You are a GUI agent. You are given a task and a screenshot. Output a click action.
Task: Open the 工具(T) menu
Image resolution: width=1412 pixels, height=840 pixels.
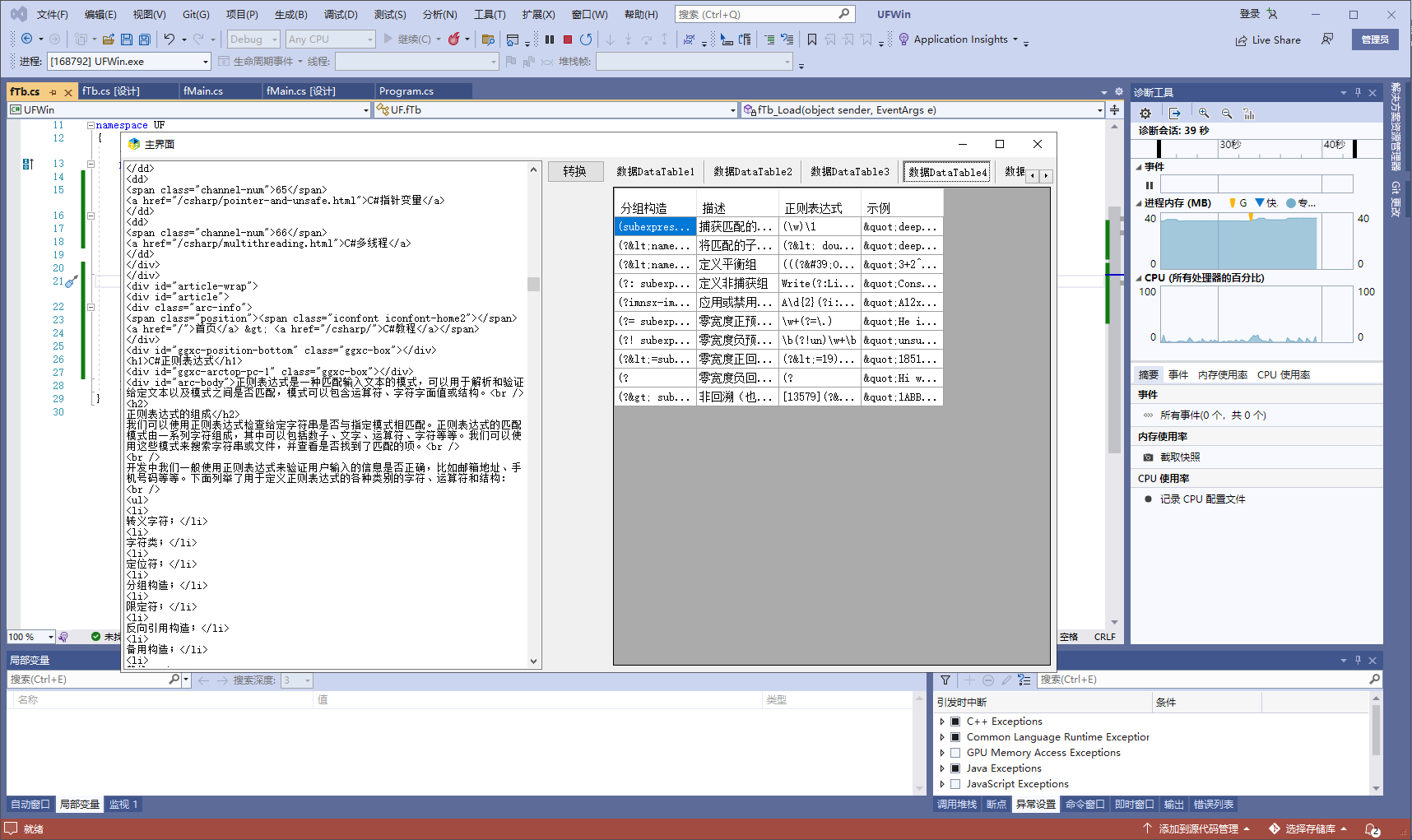(x=490, y=14)
